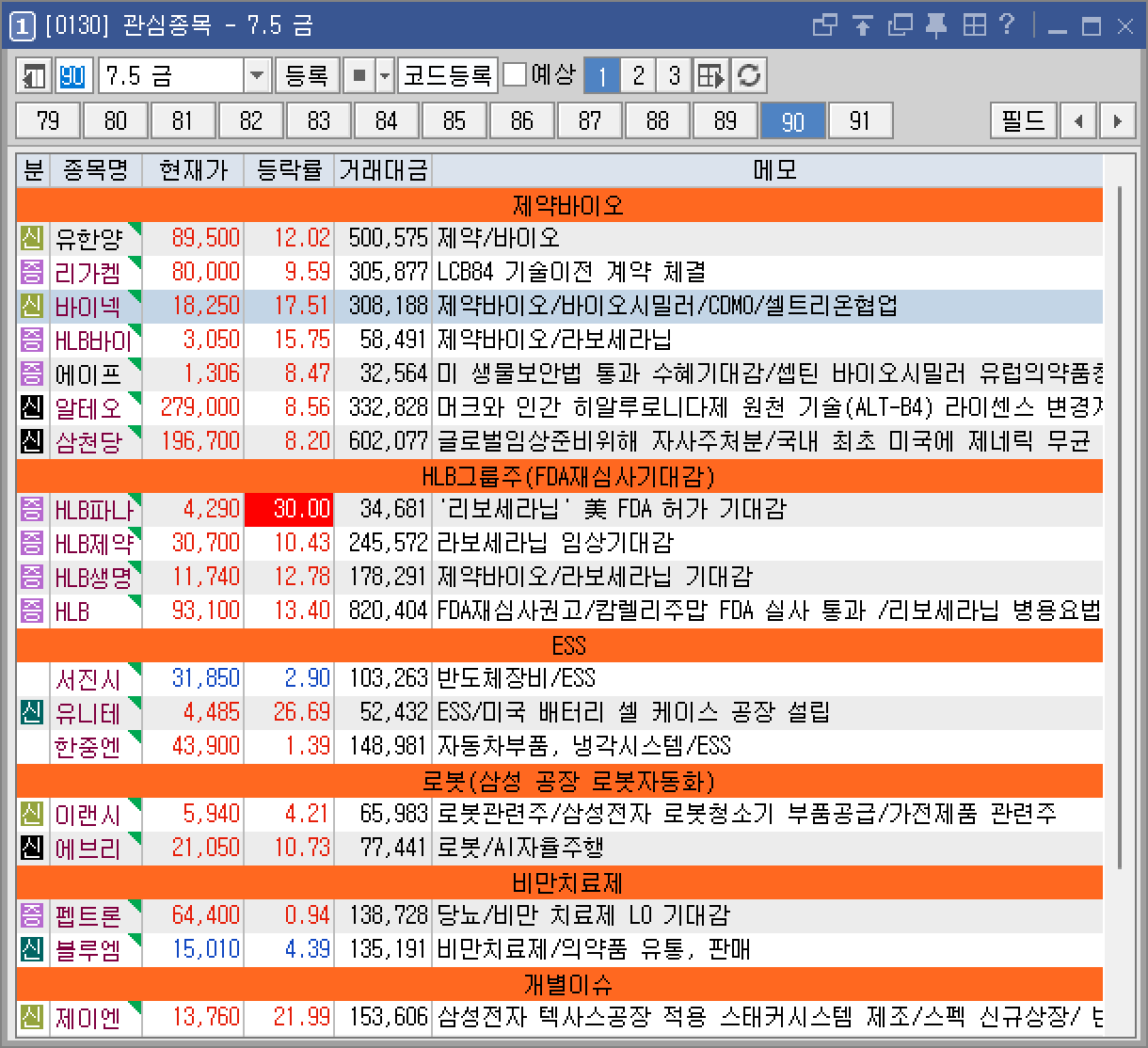Click the sidebar panel toggle icon
This screenshot has width=1148, height=1048.
[x=35, y=76]
